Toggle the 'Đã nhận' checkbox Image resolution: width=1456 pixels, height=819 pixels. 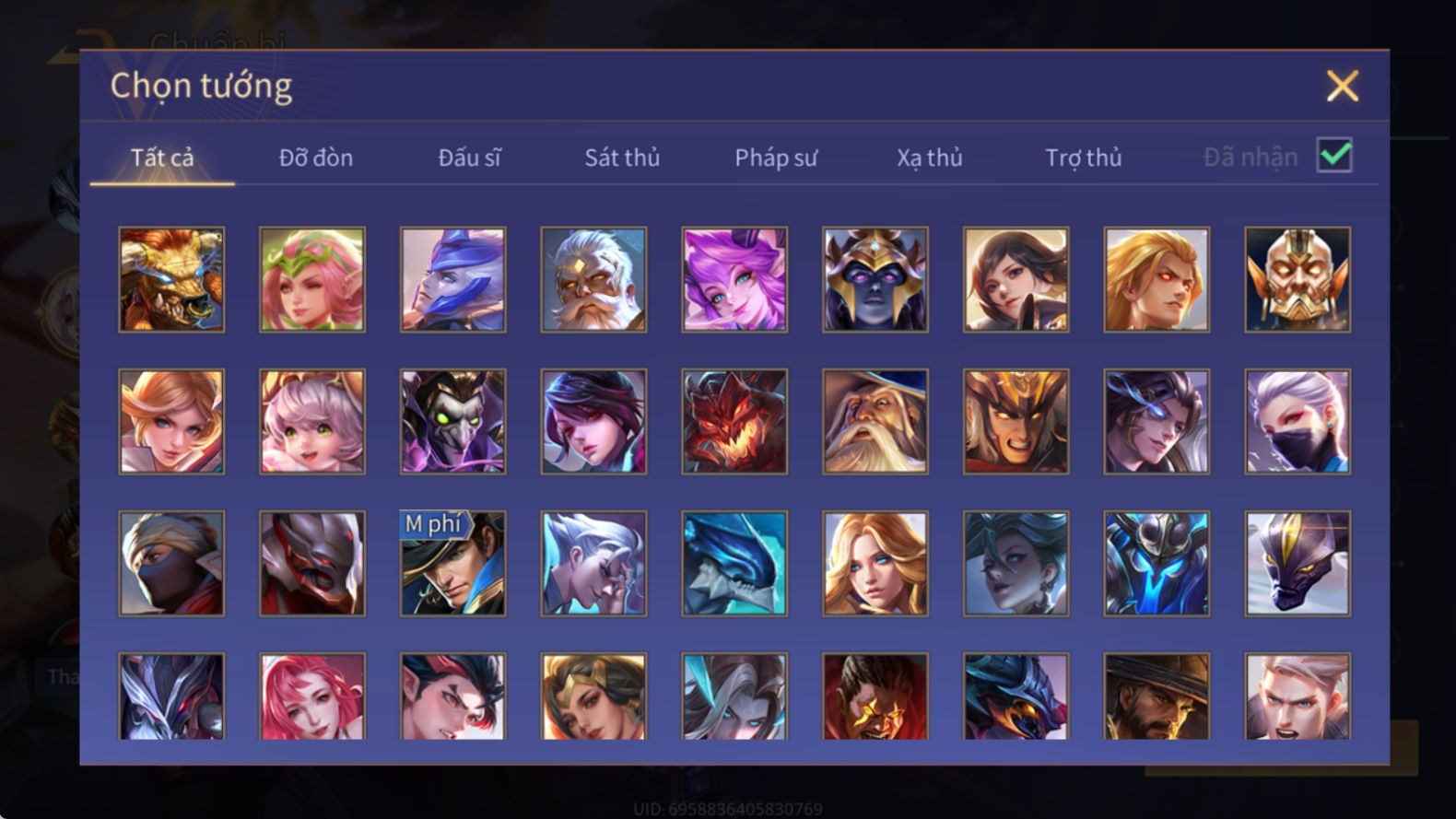[1334, 156]
